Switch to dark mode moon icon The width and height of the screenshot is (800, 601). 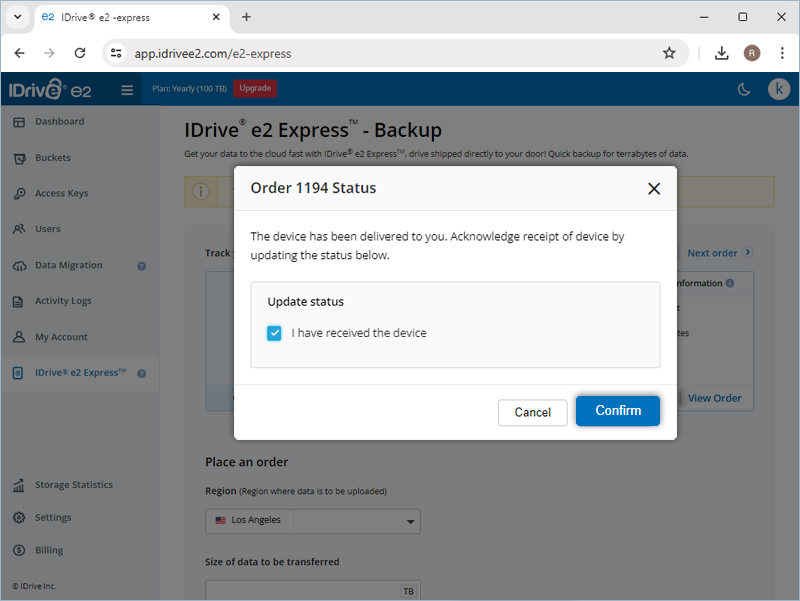pos(744,90)
